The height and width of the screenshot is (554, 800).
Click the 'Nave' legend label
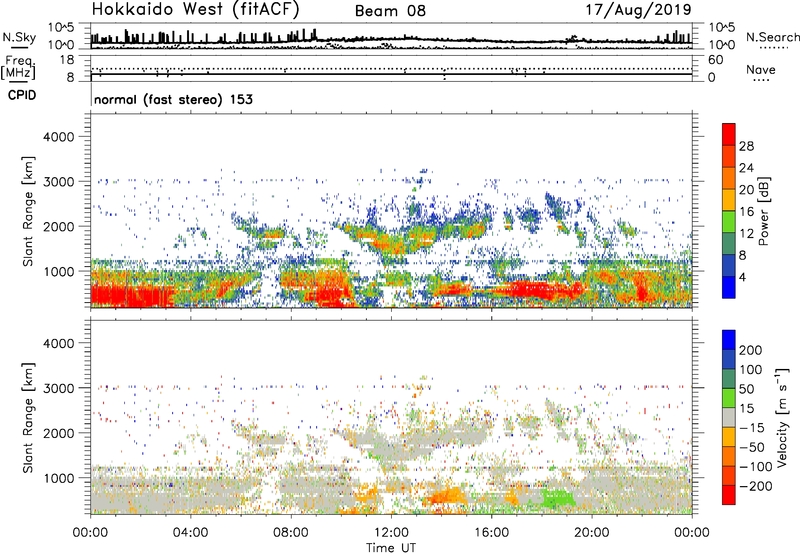pyautogui.click(x=761, y=69)
